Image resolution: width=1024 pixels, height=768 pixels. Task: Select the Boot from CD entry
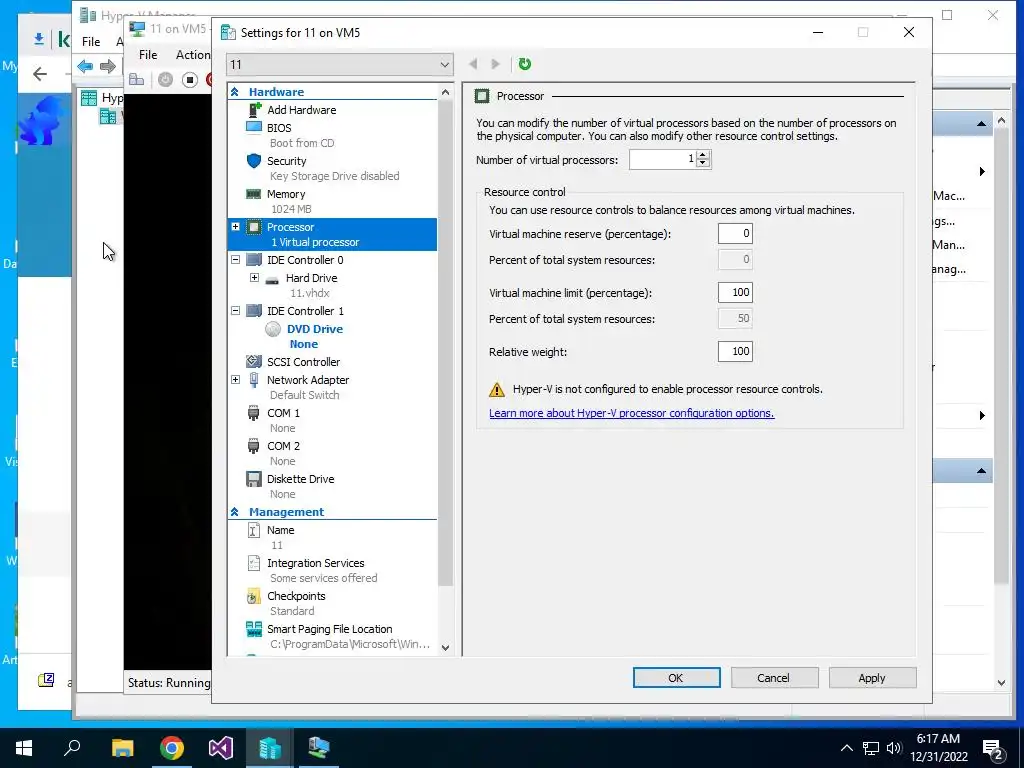click(302, 143)
